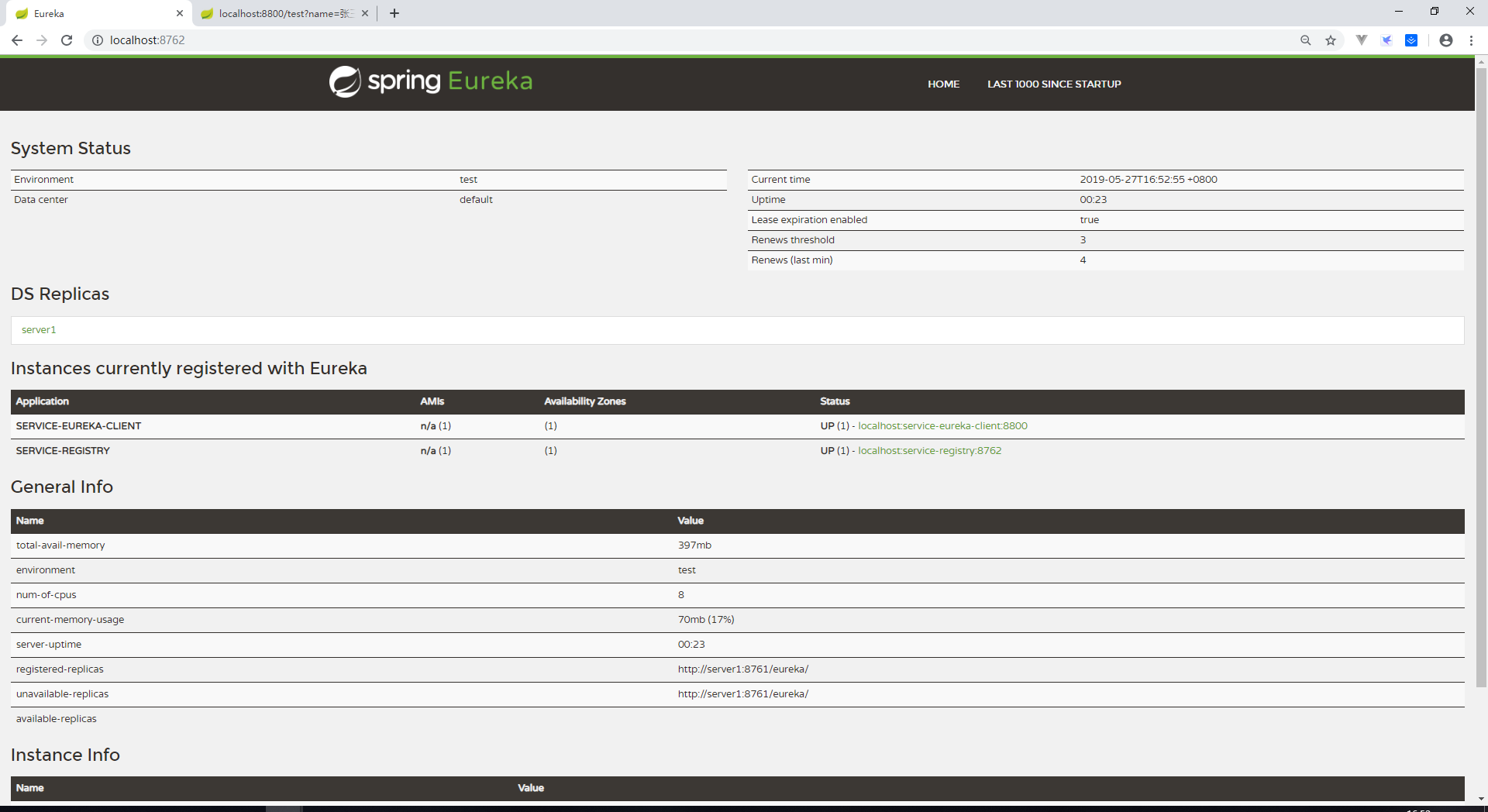Open localhost:service-eureka-client:8800 instance link
This screenshot has height=812, width=1488.
[942, 426]
